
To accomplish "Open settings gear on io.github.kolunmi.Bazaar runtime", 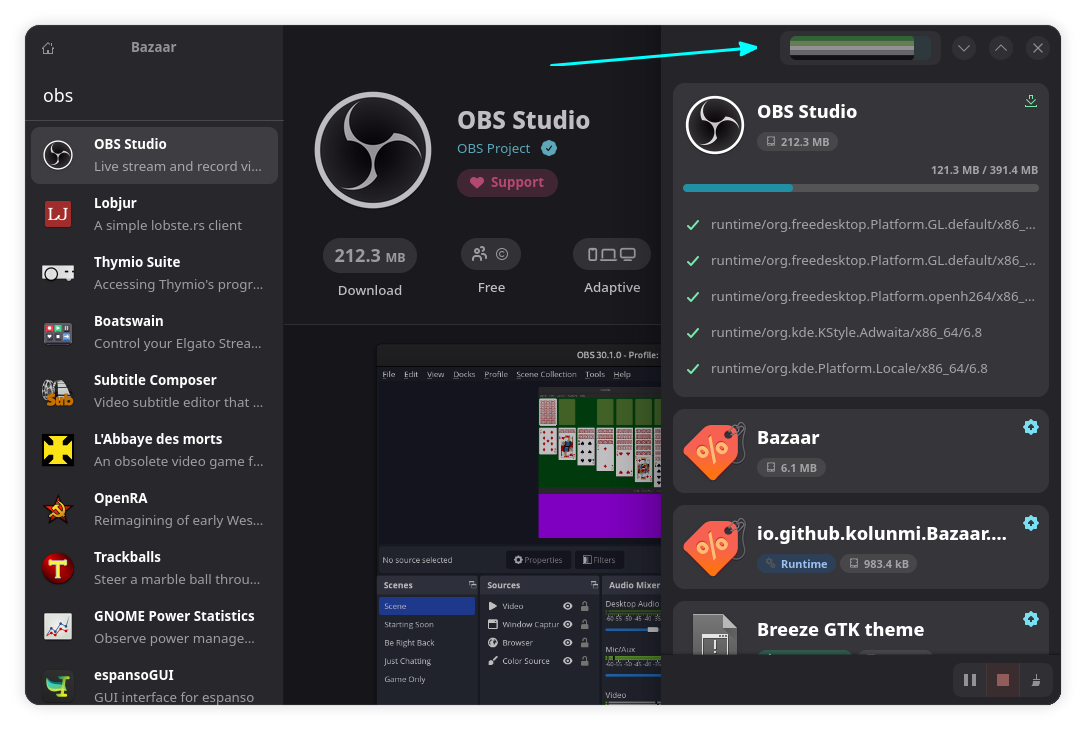I will 1031,523.
